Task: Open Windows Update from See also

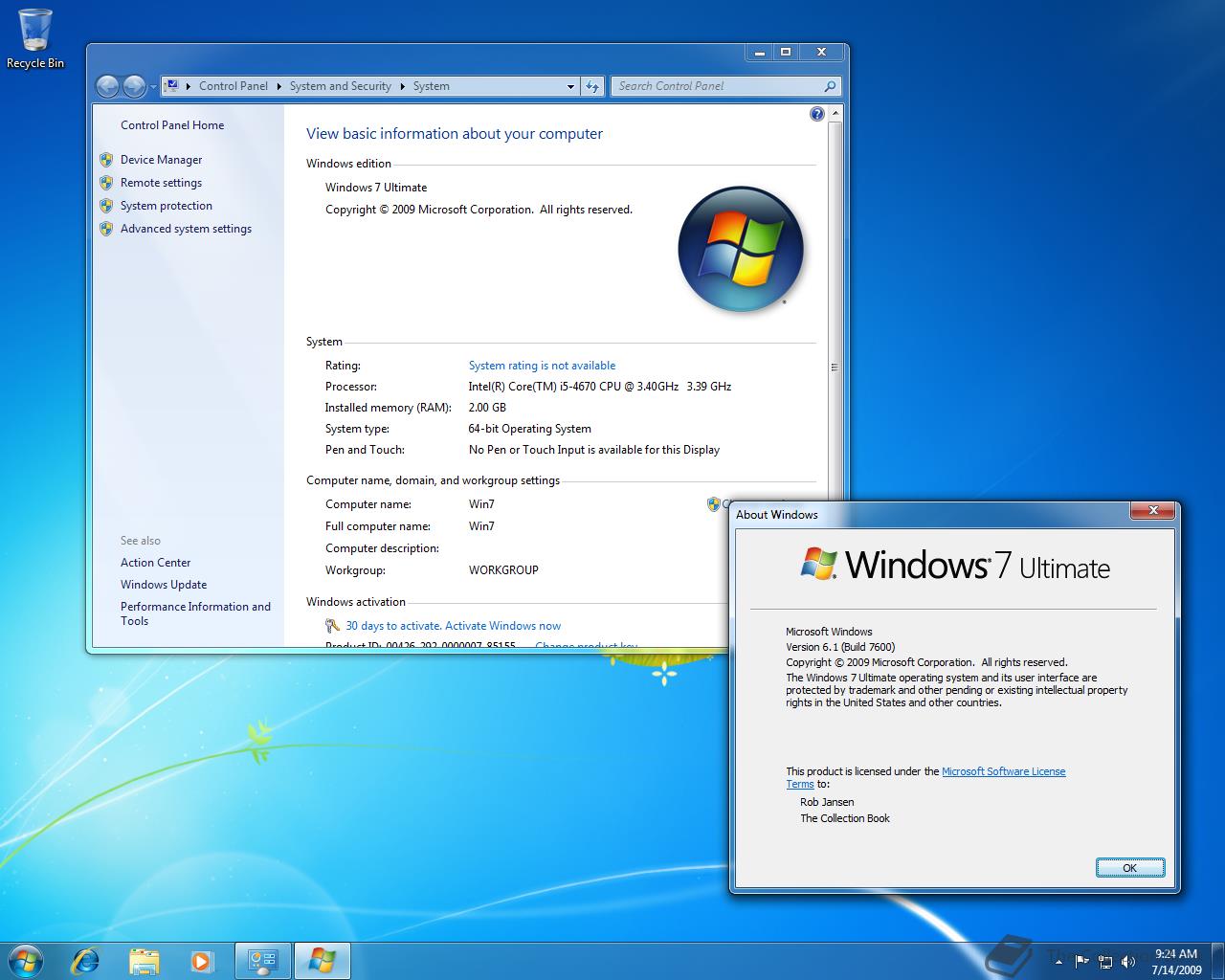Action: 163,584
